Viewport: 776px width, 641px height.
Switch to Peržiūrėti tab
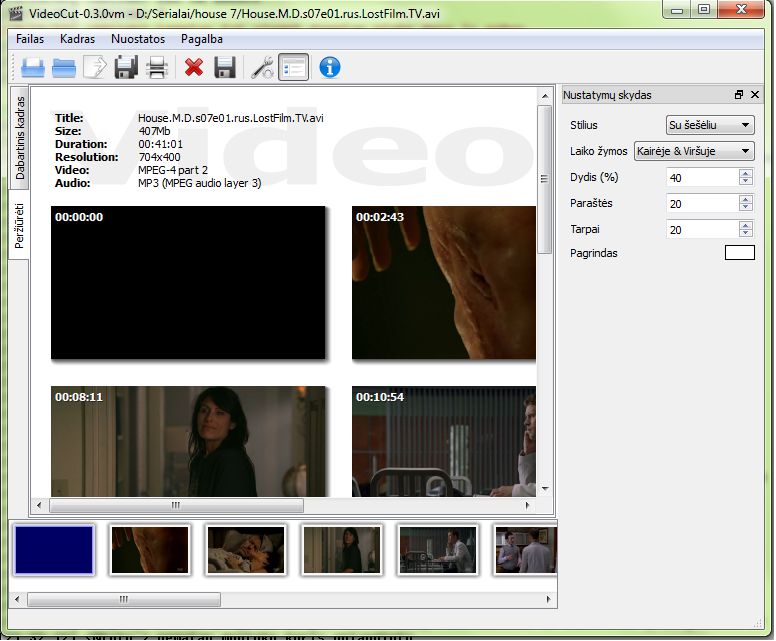click(19, 226)
